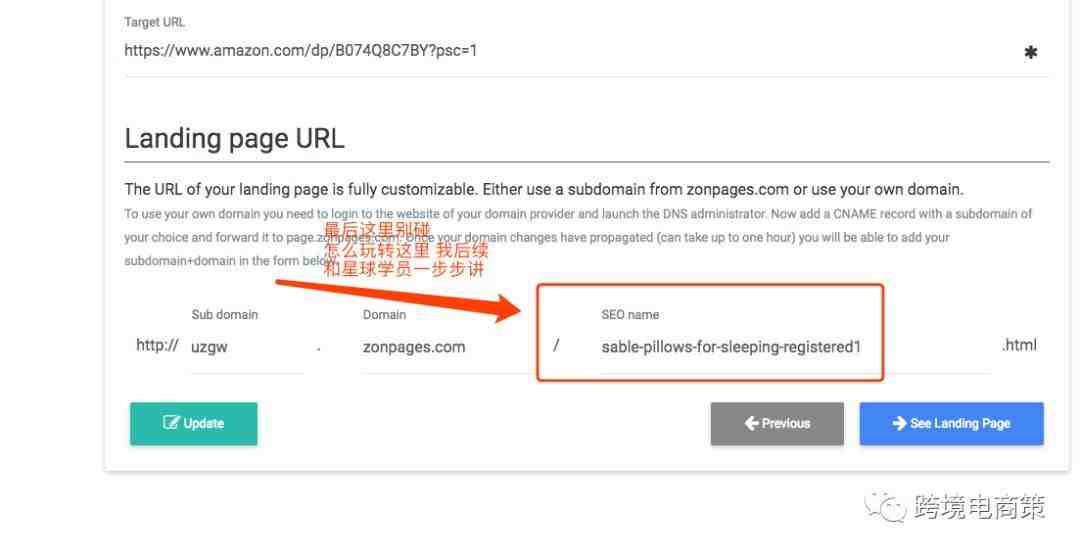Screen dimensions: 1080x554
Task: Click the red Chinese annotation text
Action: pos(406,249)
